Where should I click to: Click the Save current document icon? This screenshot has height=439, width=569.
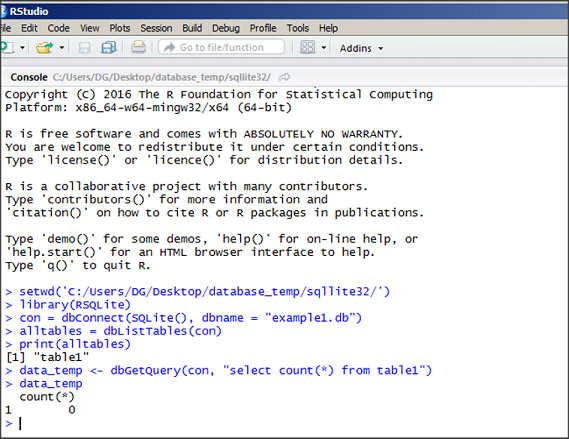pos(85,48)
